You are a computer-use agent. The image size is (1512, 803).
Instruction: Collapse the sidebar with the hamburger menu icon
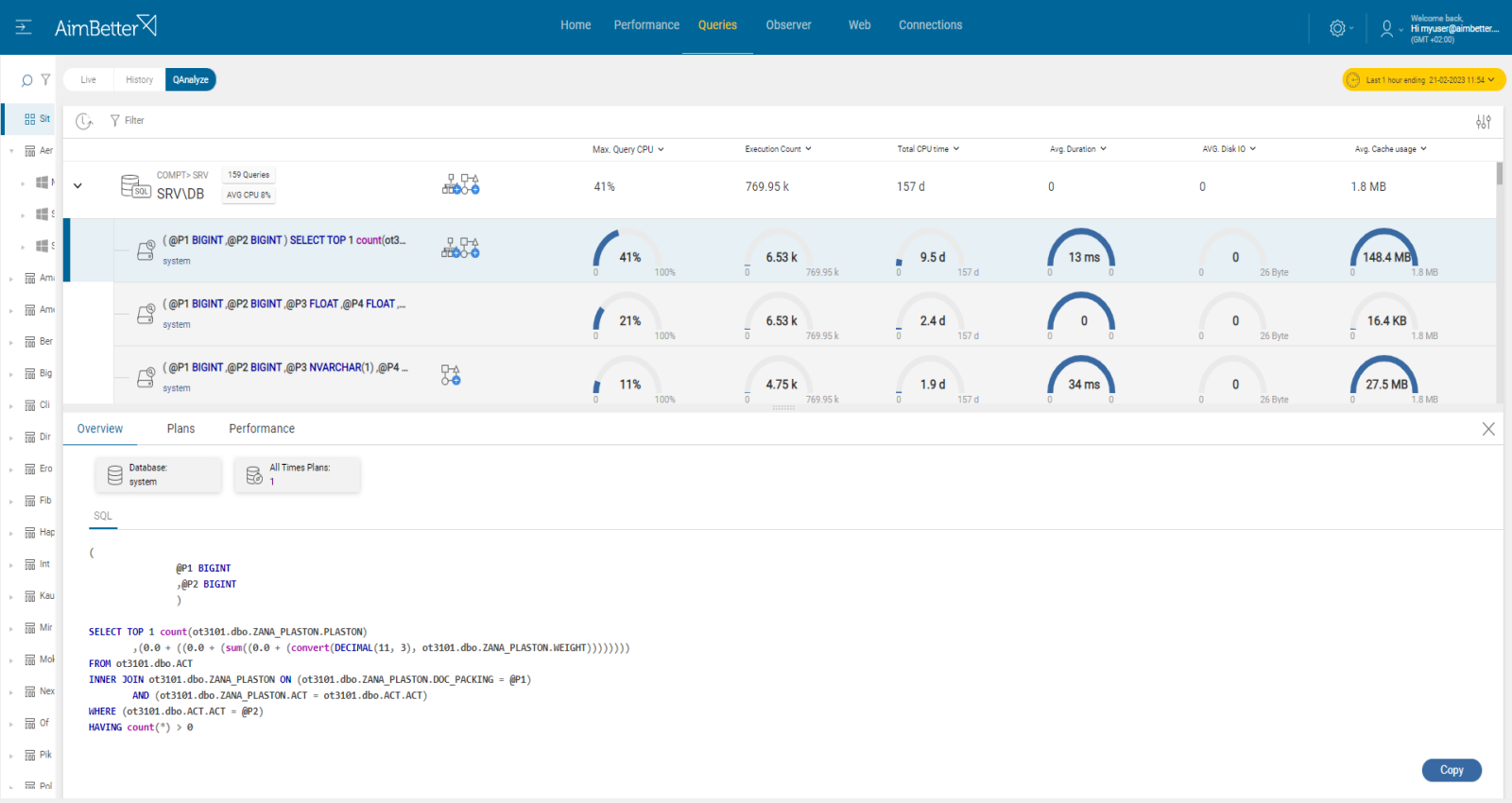(x=24, y=27)
